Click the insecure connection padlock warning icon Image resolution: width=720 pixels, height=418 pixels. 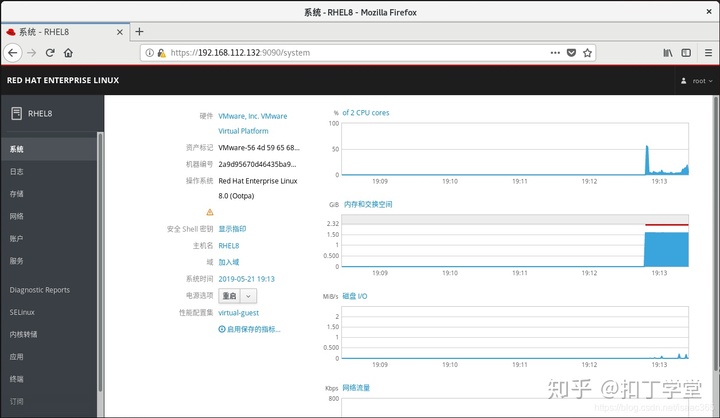pyautogui.click(x=161, y=53)
